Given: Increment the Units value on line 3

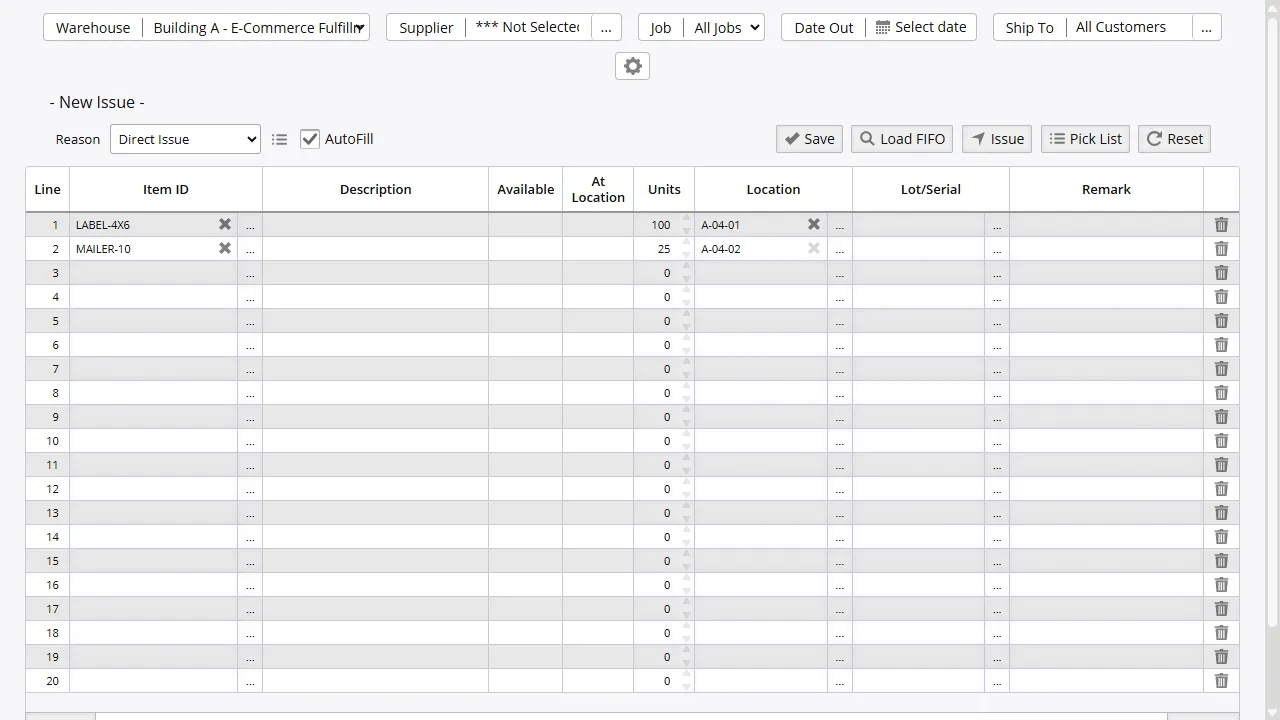Looking at the screenshot, I should point(686,267).
